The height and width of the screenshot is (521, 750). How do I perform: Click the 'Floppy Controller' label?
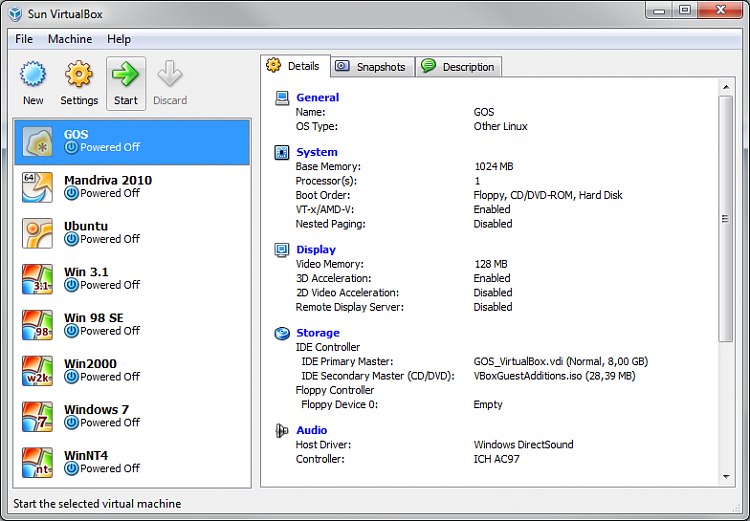(x=335, y=390)
